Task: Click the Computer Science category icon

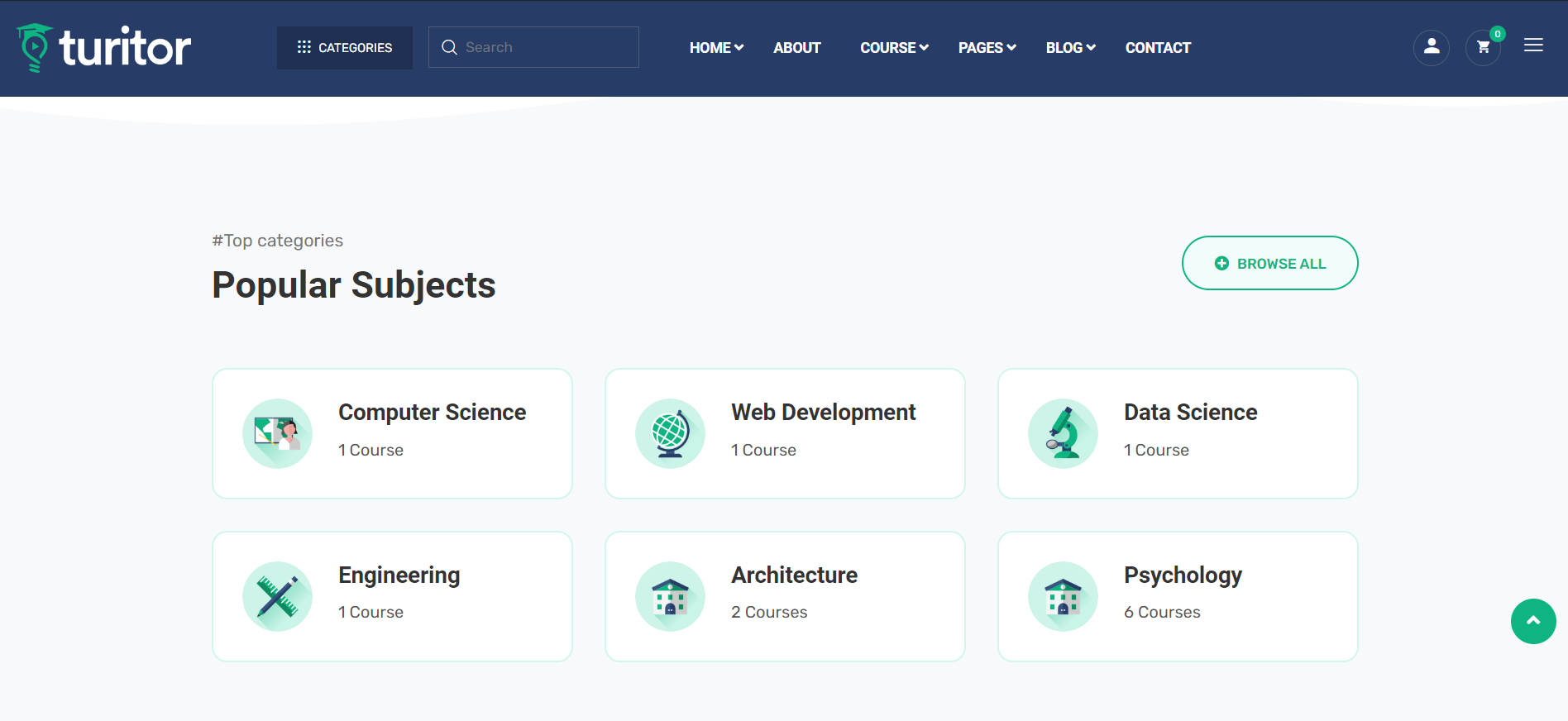Action: [x=277, y=433]
